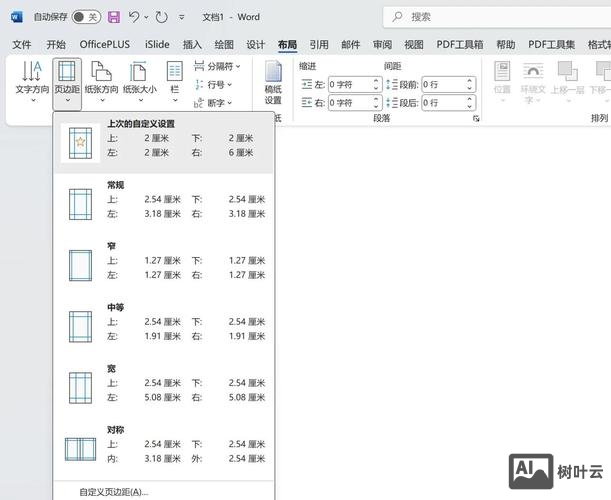Toggle the AutoSave (自动保存) switch

(x=86, y=17)
